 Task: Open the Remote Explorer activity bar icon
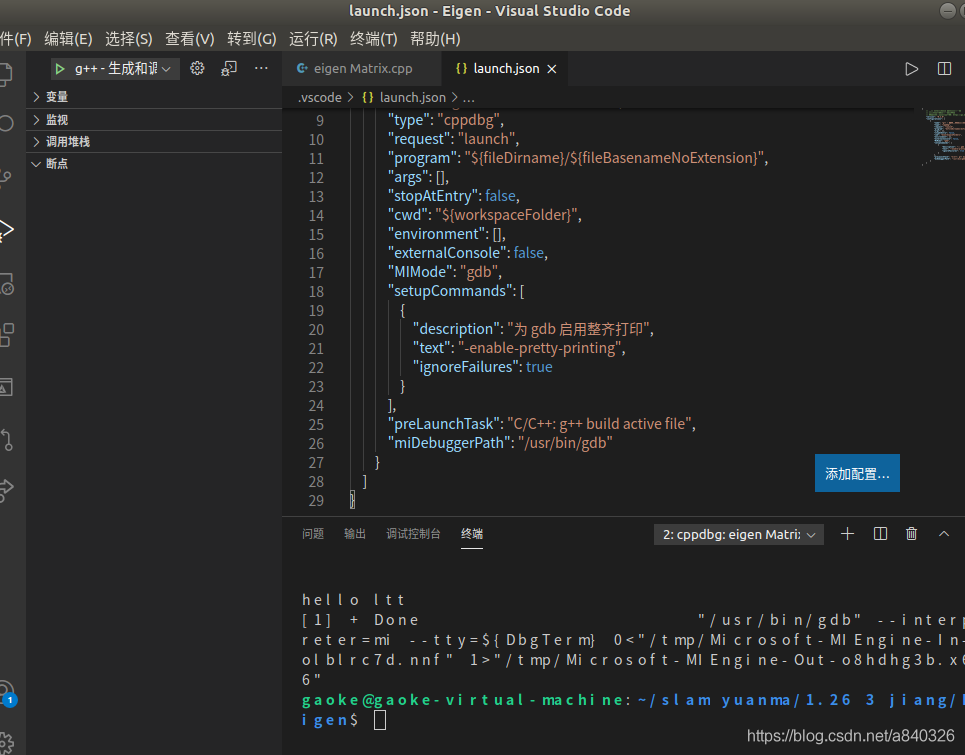tap(6, 284)
